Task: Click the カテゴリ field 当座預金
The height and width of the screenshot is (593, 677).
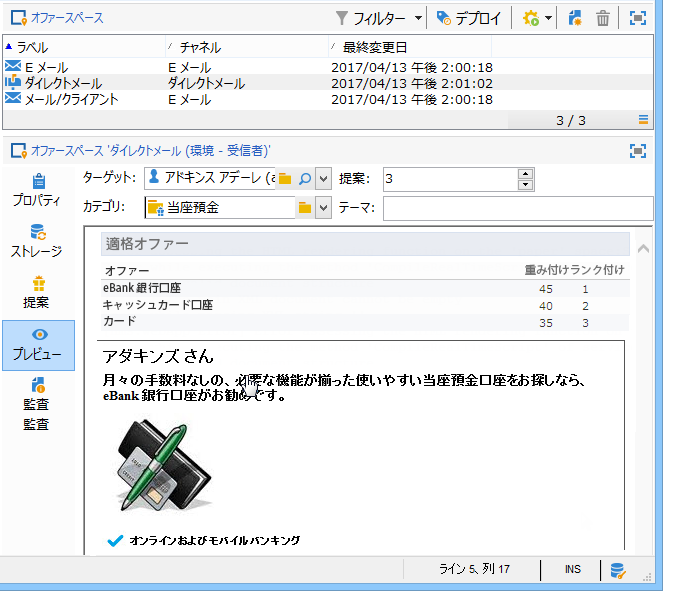Action: pos(220,208)
